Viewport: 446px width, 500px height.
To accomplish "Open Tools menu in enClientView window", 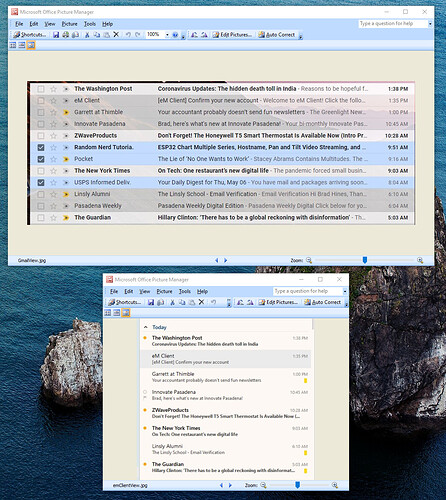I will point(184,291).
